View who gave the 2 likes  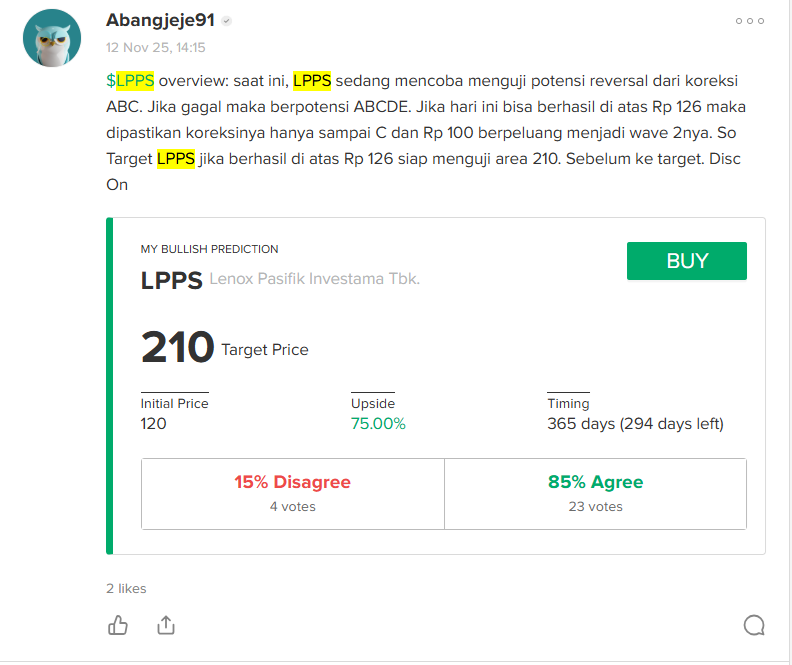(x=126, y=588)
